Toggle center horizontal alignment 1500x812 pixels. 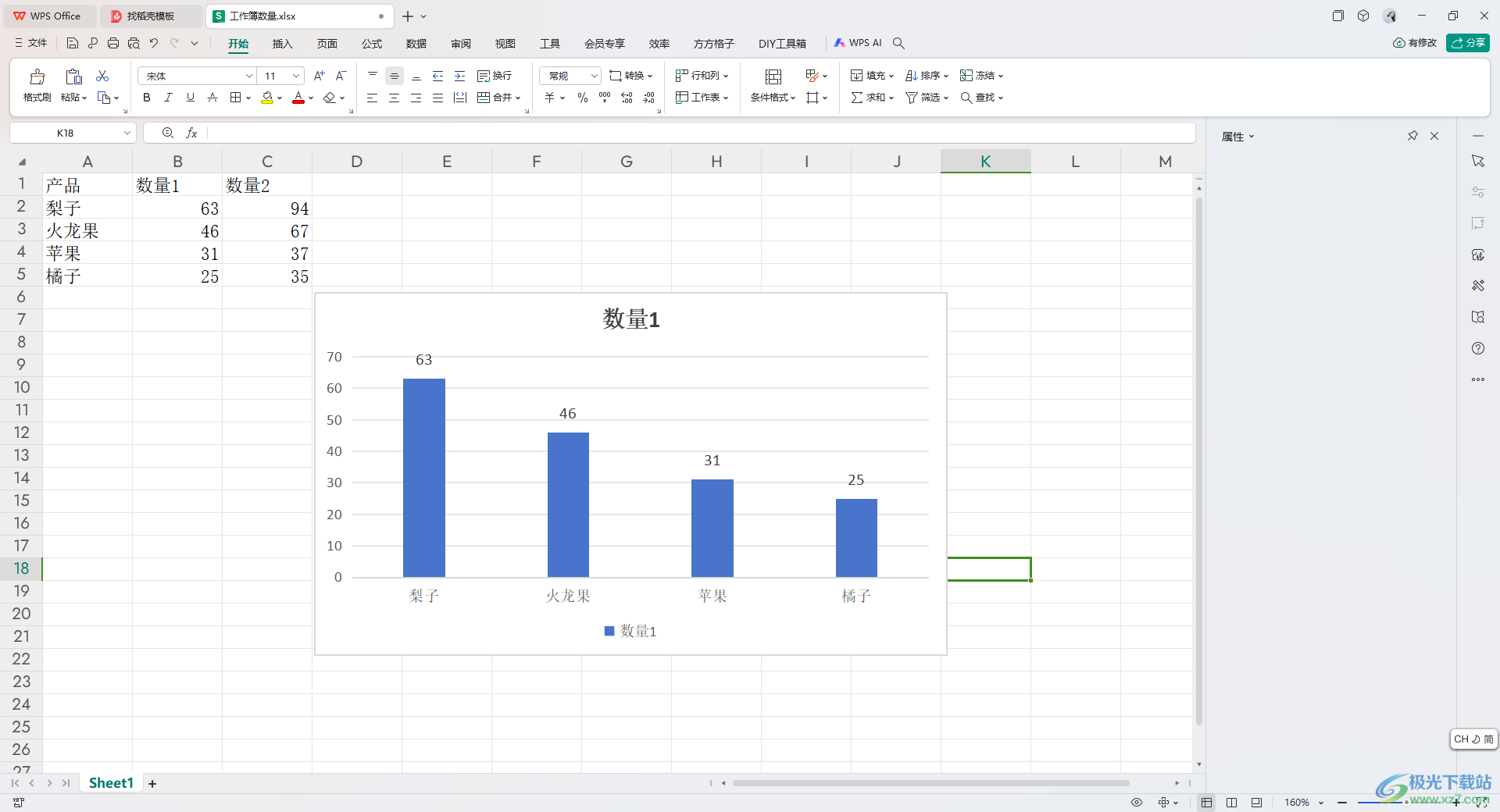coord(395,98)
